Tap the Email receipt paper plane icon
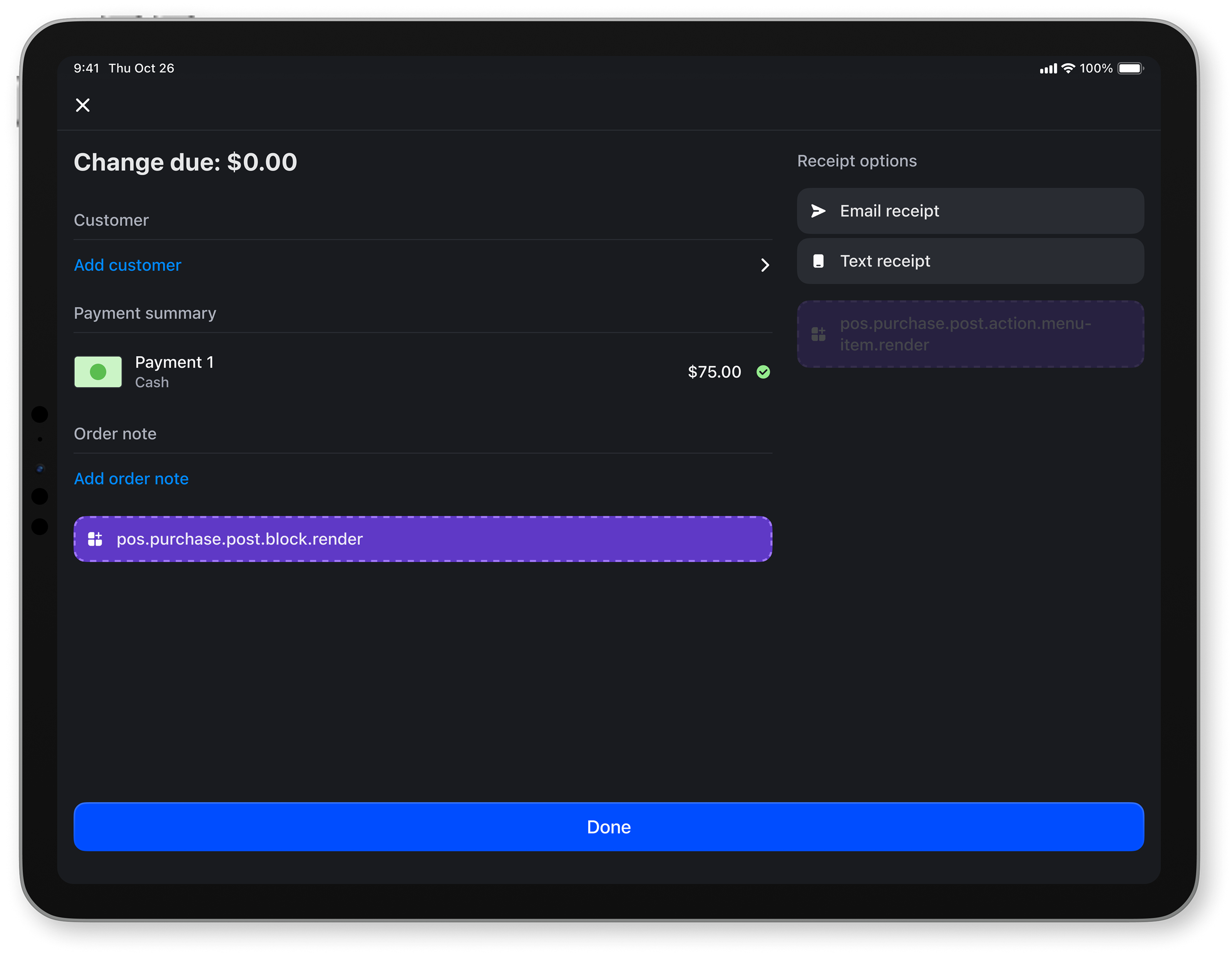 (x=818, y=211)
